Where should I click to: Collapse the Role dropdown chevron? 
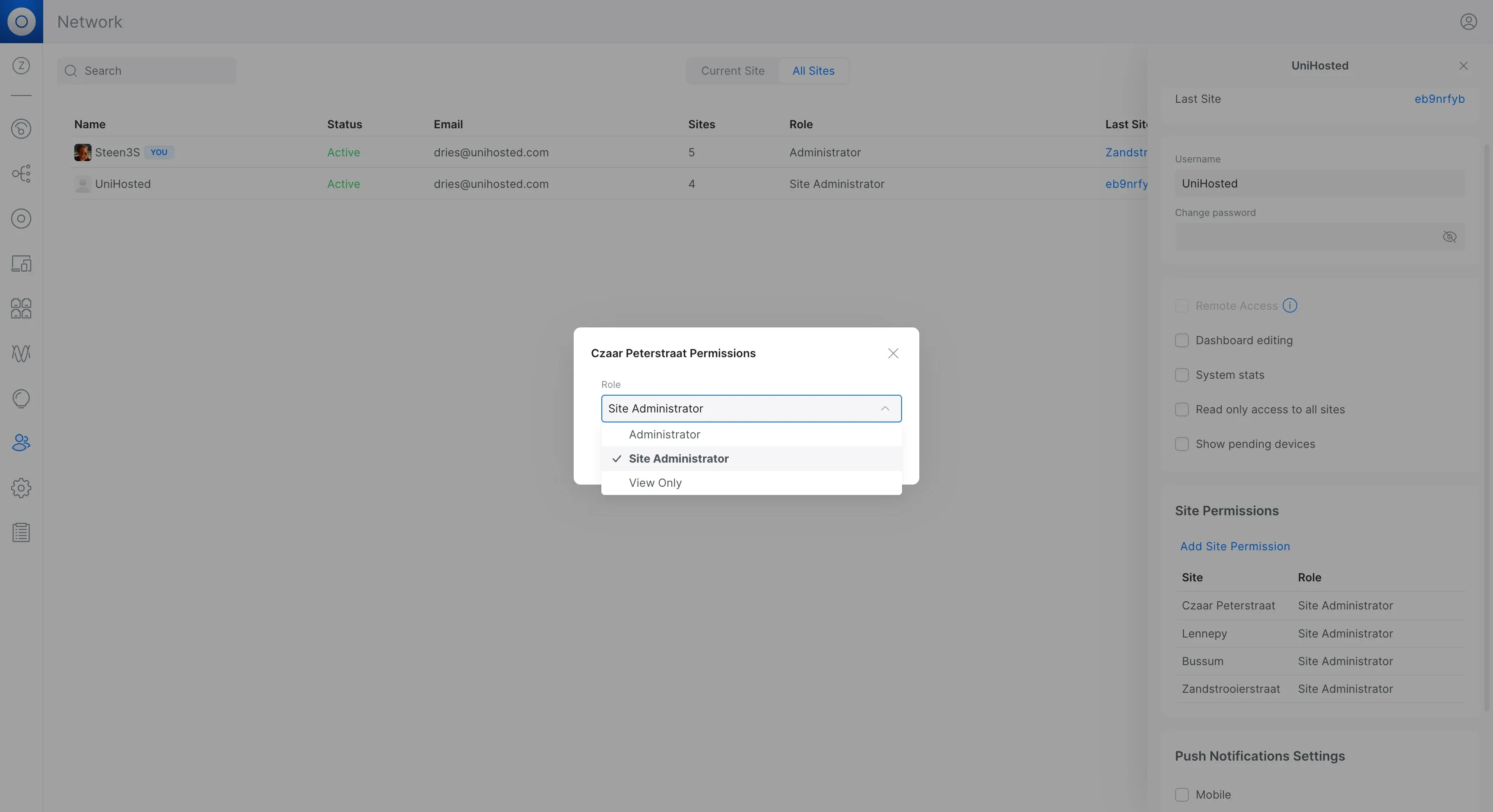tap(884, 409)
